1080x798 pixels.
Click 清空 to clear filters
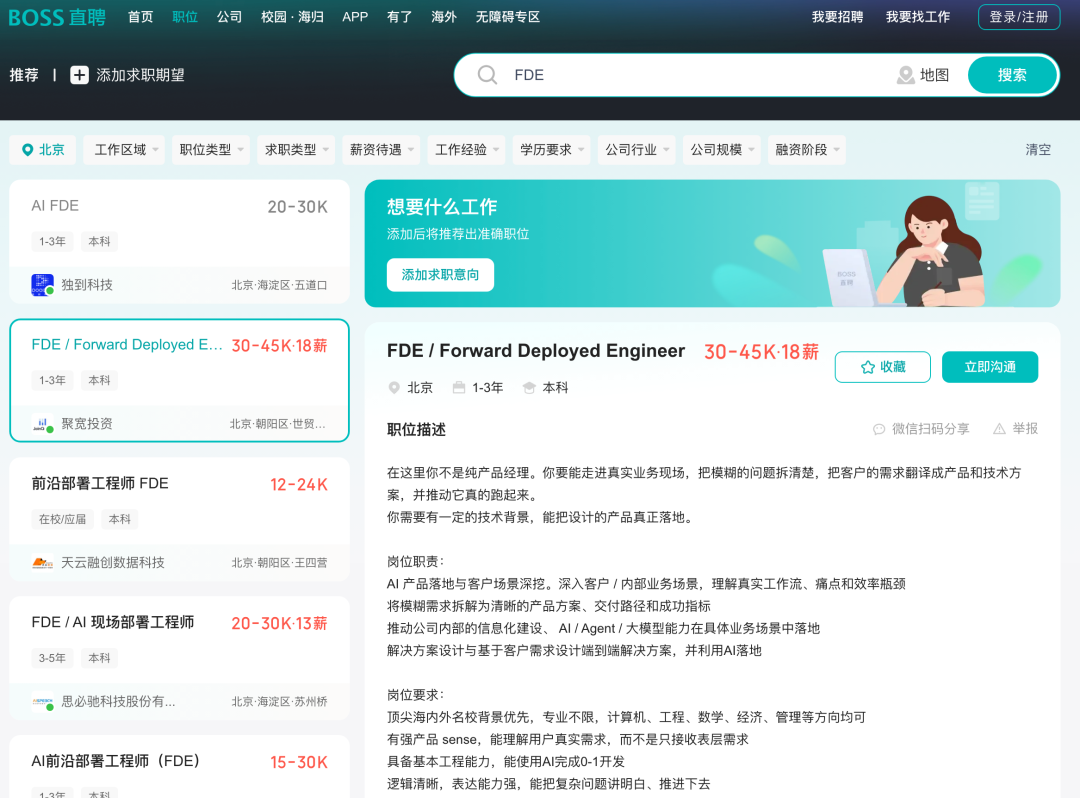1038,149
